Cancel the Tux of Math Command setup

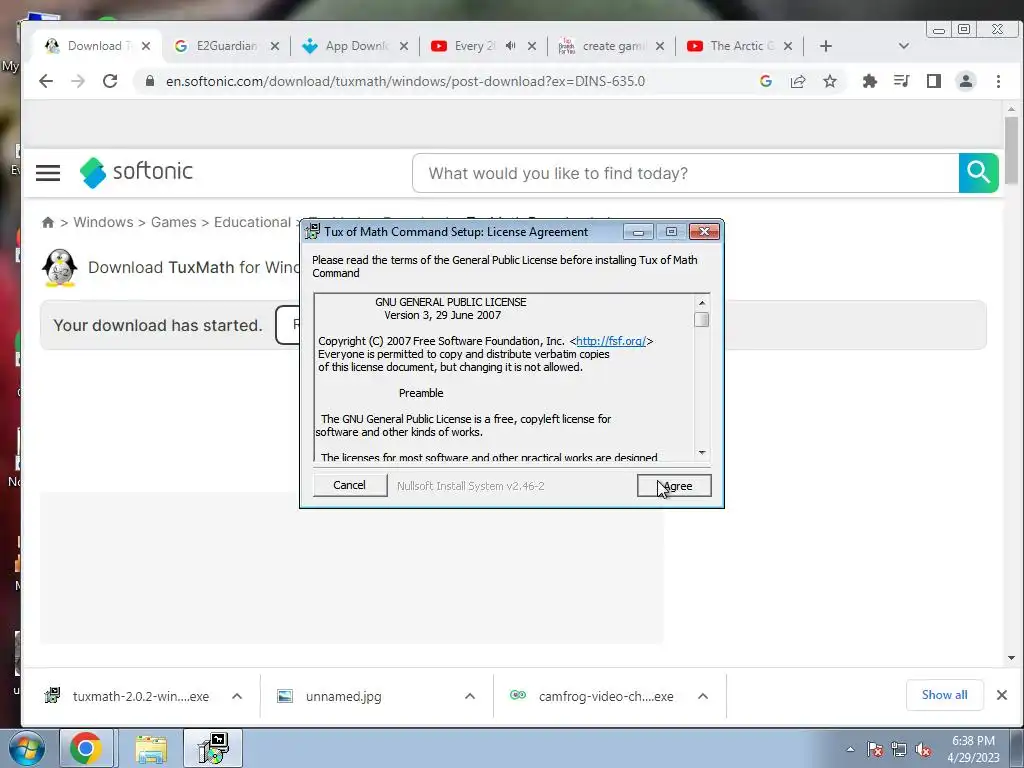coord(349,485)
